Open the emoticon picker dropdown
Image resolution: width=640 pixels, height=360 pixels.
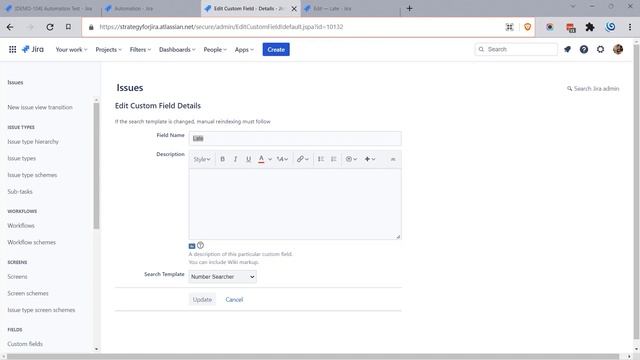pyautogui.click(x=351, y=159)
